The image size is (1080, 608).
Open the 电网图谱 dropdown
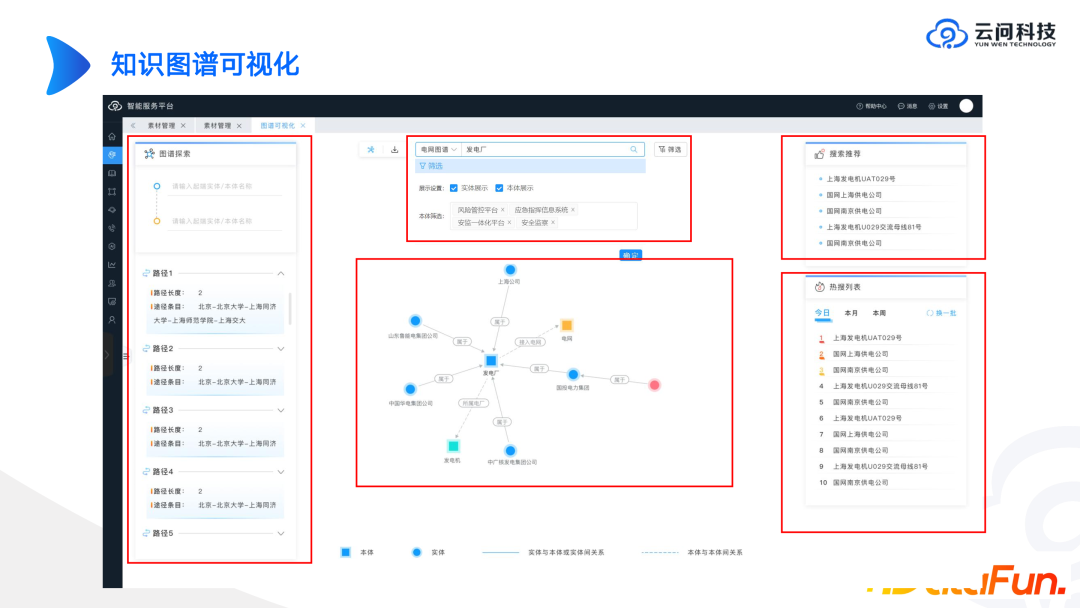pyautogui.click(x=439, y=149)
